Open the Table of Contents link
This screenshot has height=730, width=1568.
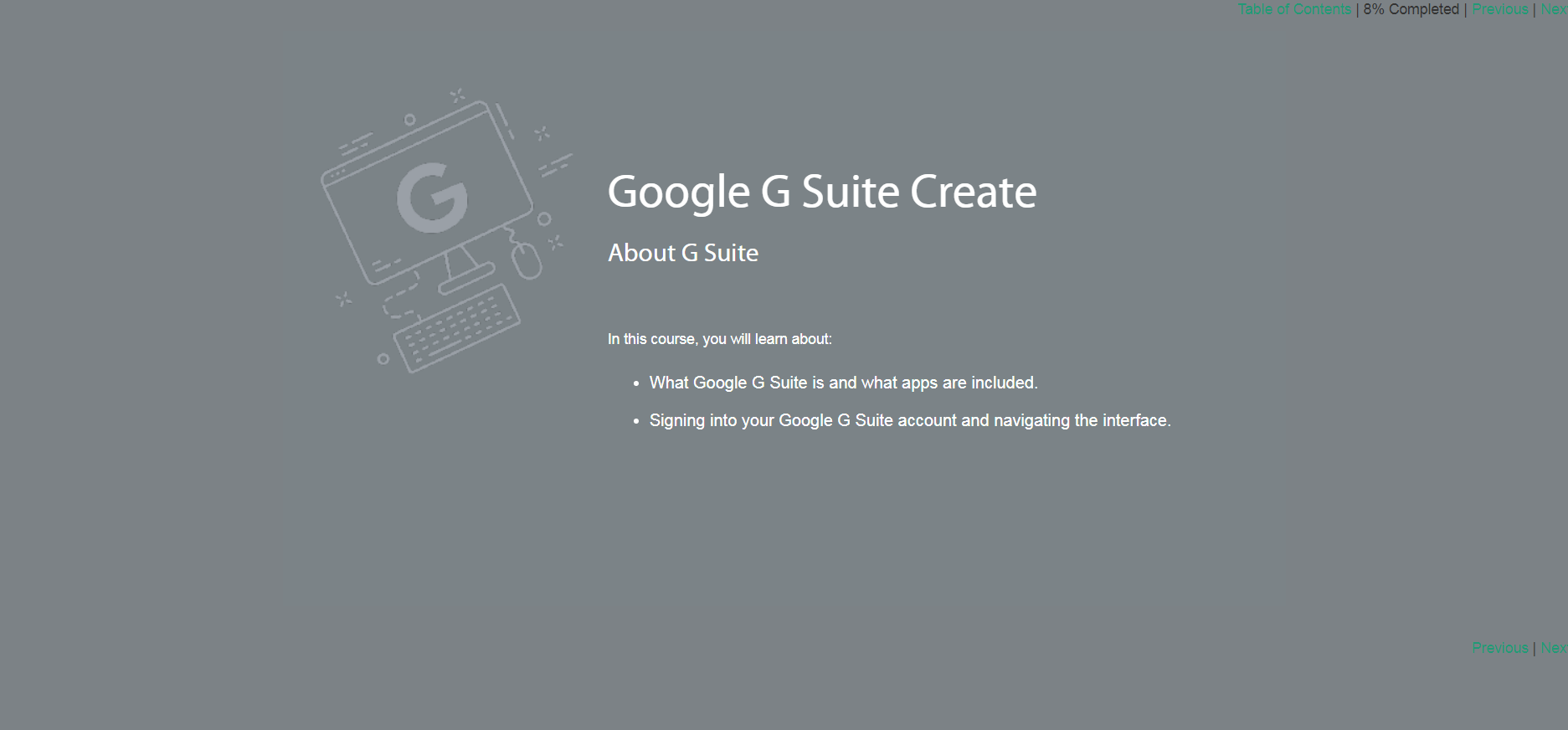tap(1294, 9)
